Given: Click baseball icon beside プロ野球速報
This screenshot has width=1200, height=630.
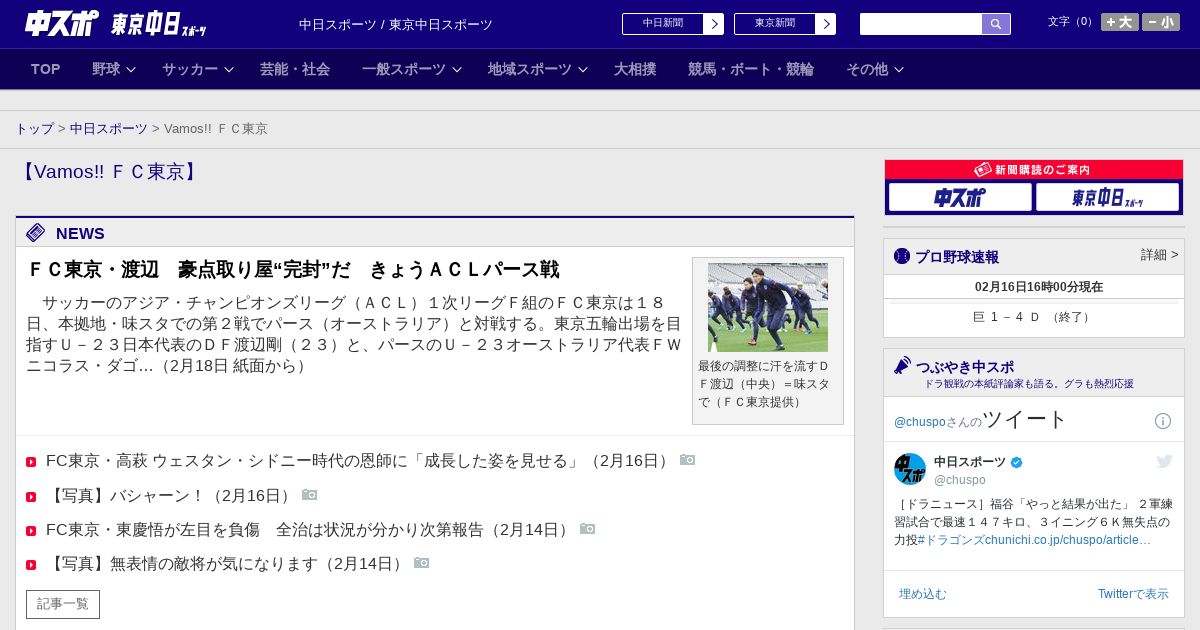Looking at the screenshot, I should 902,256.
